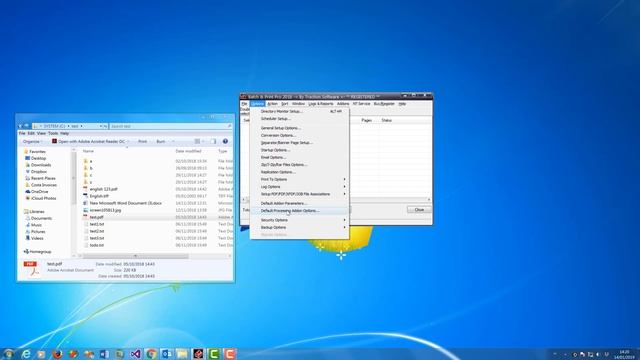Select test.pdf file in Explorer list
The width and height of the screenshot is (640, 360).
[x=96, y=217]
